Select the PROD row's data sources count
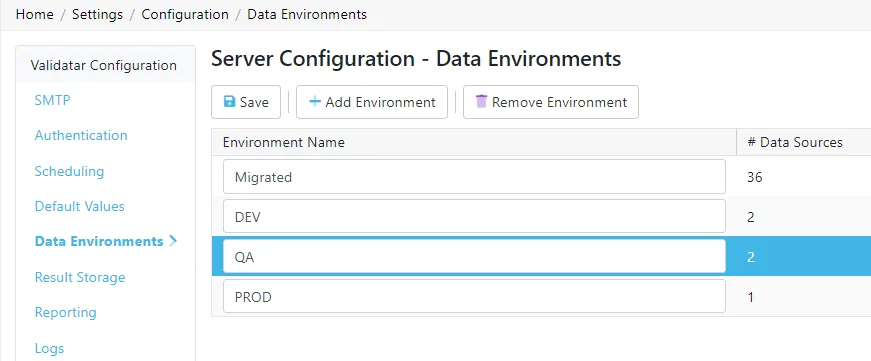The image size is (871, 361). 751,297
